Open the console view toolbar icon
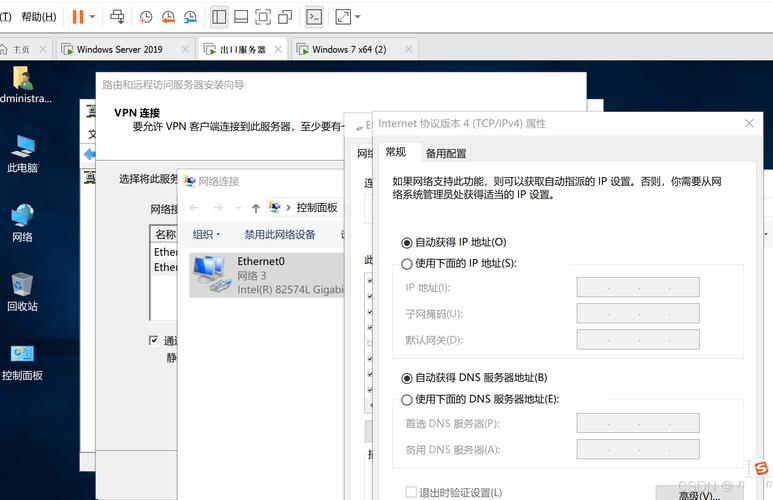Image resolution: width=773 pixels, height=500 pixels. point(314,17)
